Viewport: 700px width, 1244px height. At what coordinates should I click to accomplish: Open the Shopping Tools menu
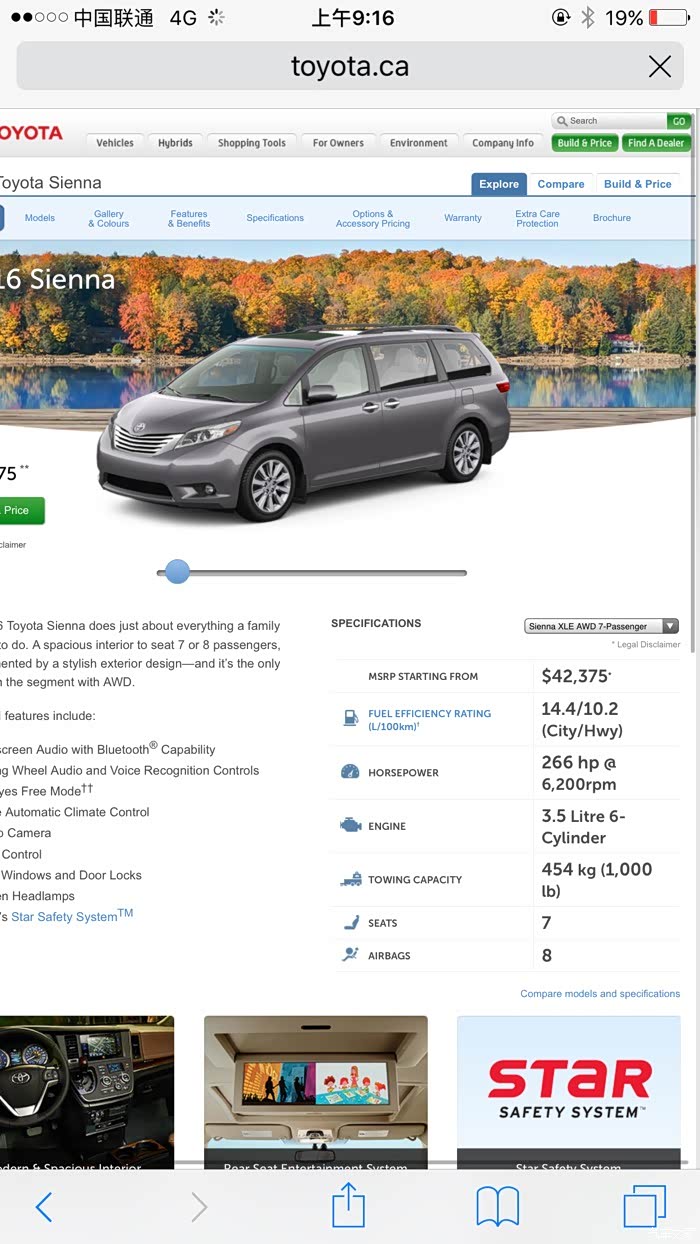coord(252,143)
